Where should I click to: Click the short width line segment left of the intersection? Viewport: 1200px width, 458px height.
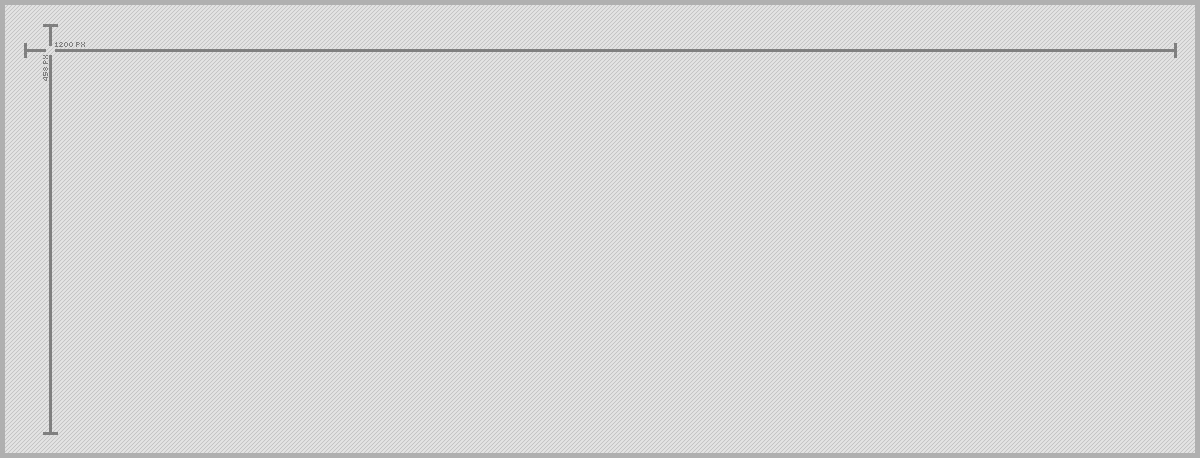(36, 50)
